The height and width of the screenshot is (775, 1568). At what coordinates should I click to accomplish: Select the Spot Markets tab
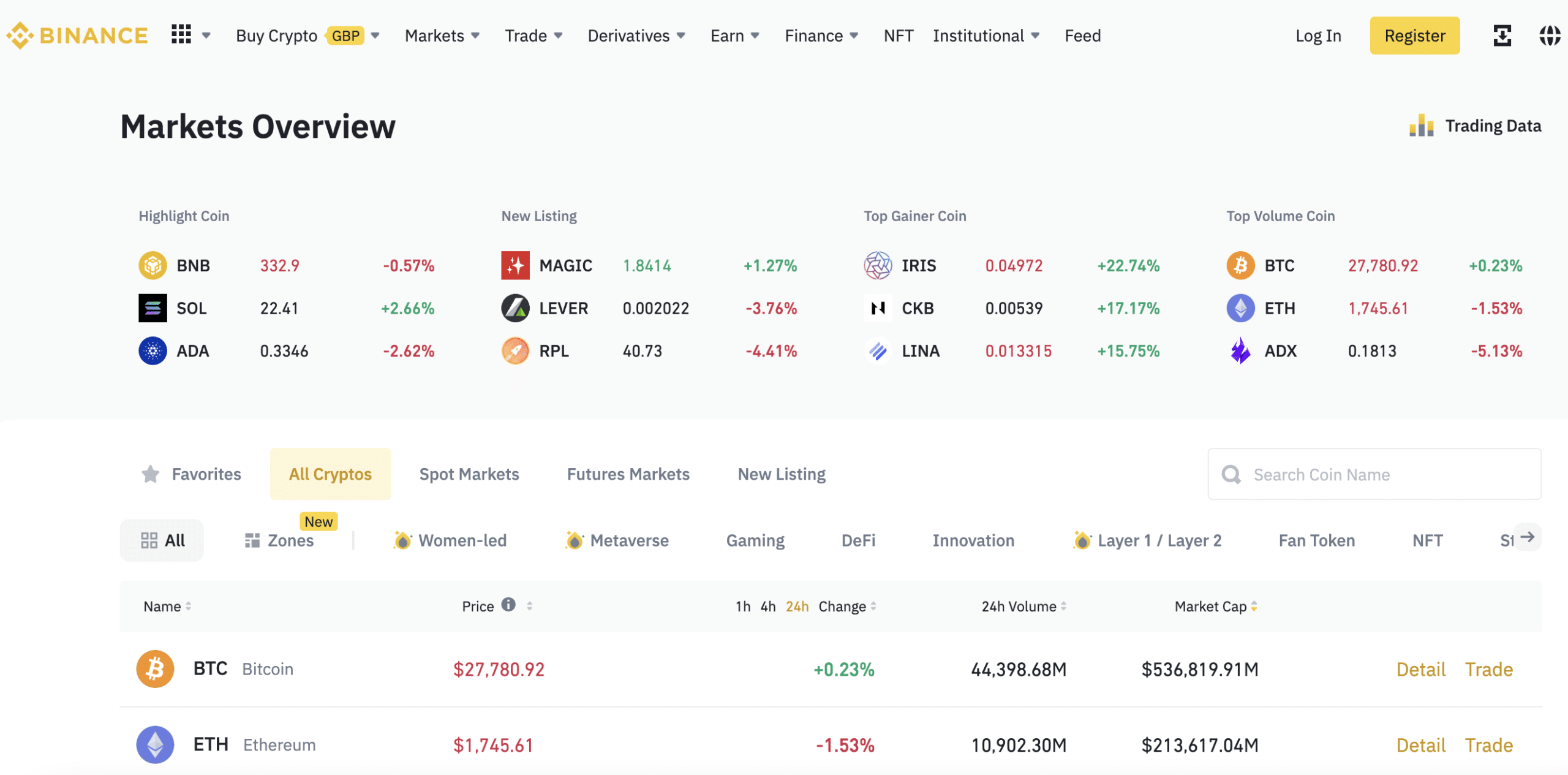coord(468,473)
